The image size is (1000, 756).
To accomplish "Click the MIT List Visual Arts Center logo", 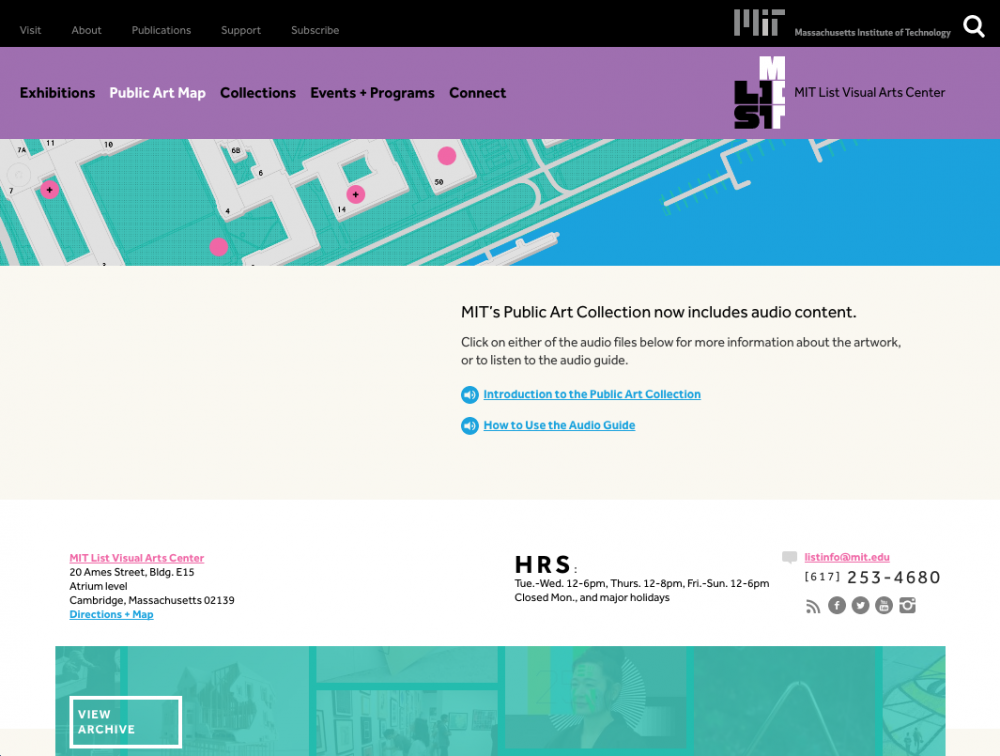I will [760, 93].
